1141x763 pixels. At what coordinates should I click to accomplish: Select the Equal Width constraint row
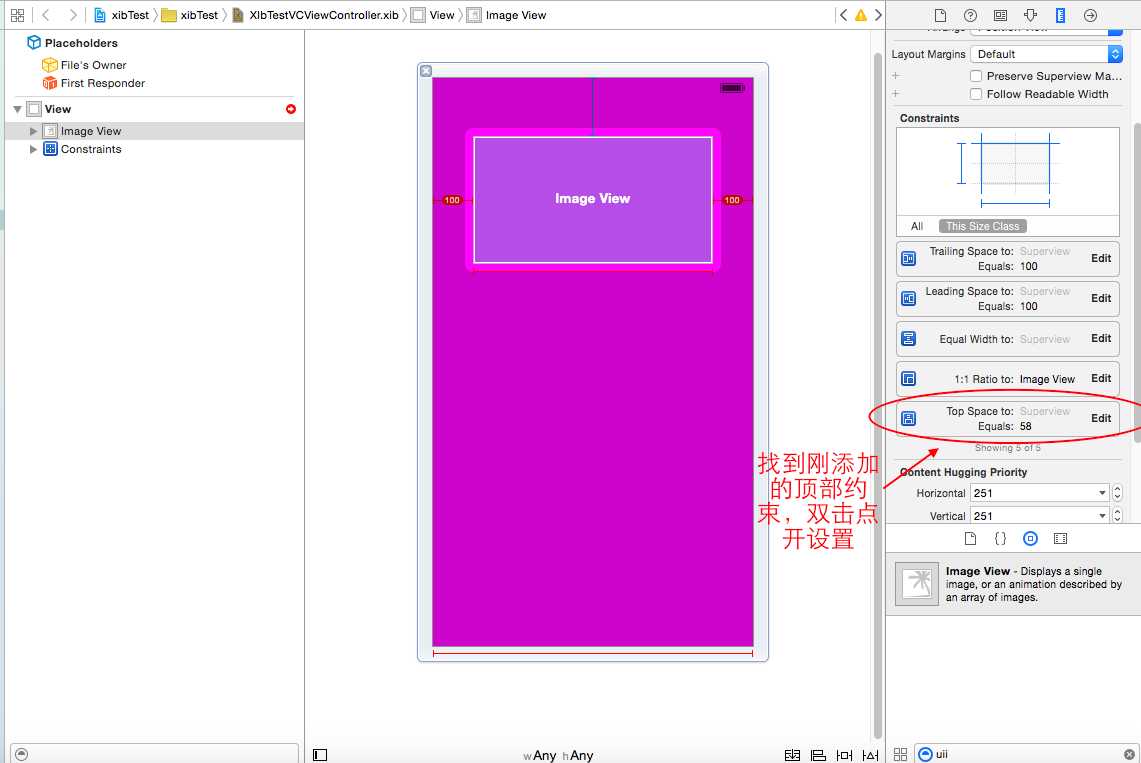coord(1008,338)
